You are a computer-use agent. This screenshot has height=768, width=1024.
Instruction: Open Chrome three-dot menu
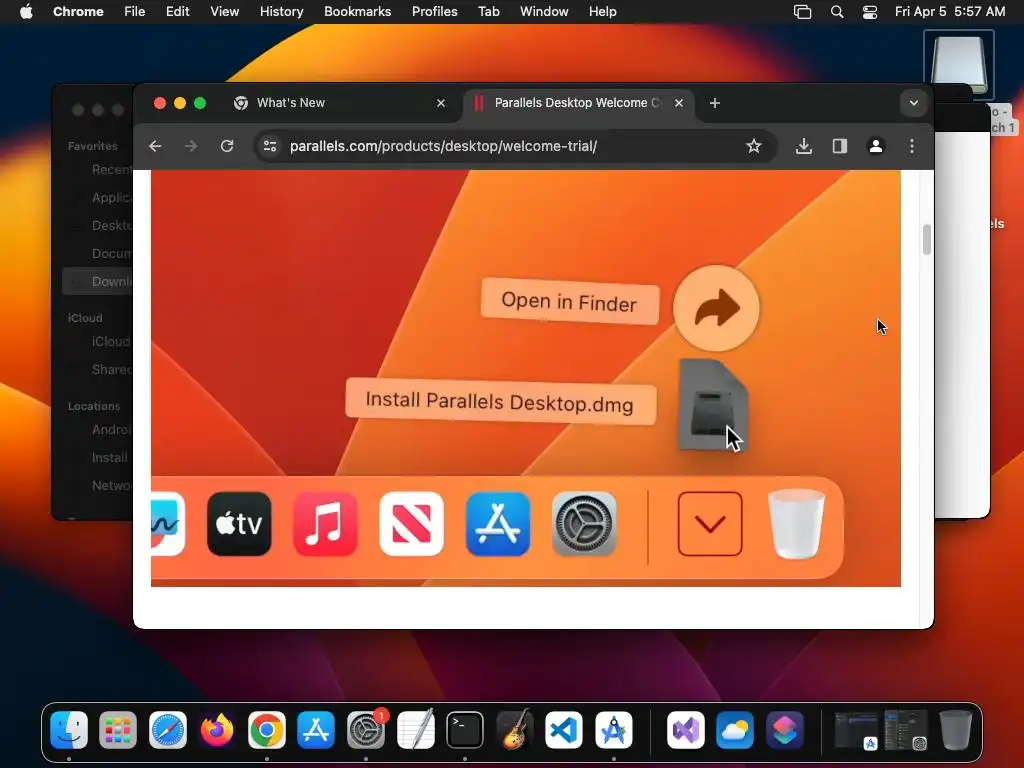[x=912, y=146]
